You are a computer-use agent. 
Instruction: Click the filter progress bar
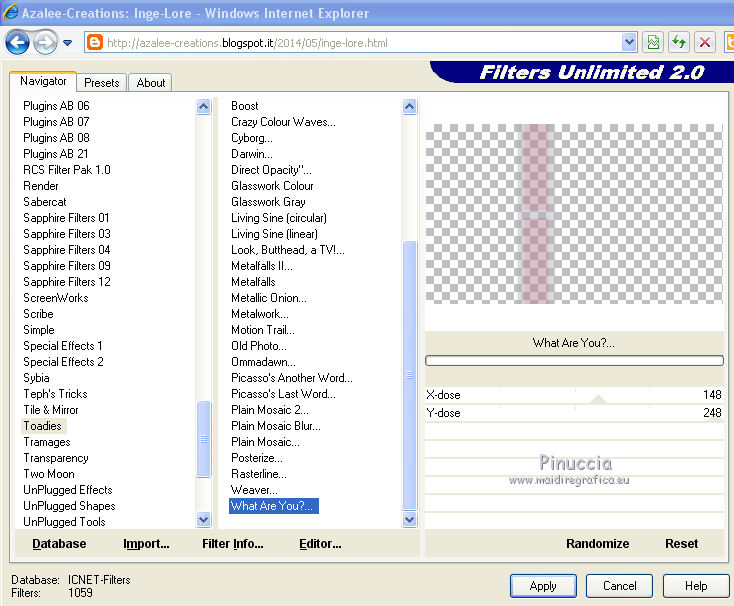(x=574, y=360)
